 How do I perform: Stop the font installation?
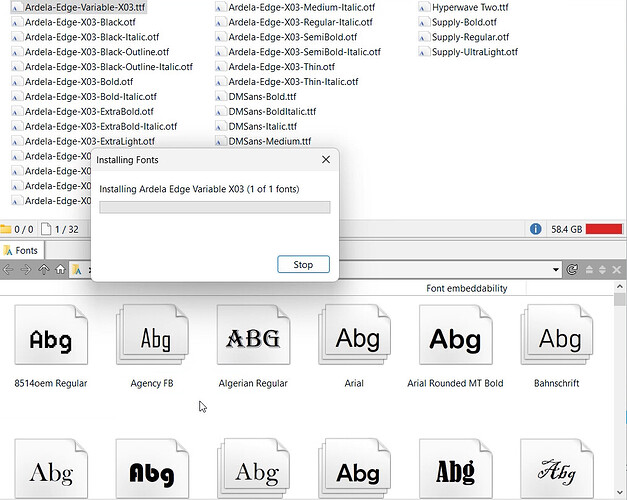click(x=304, y=264)
